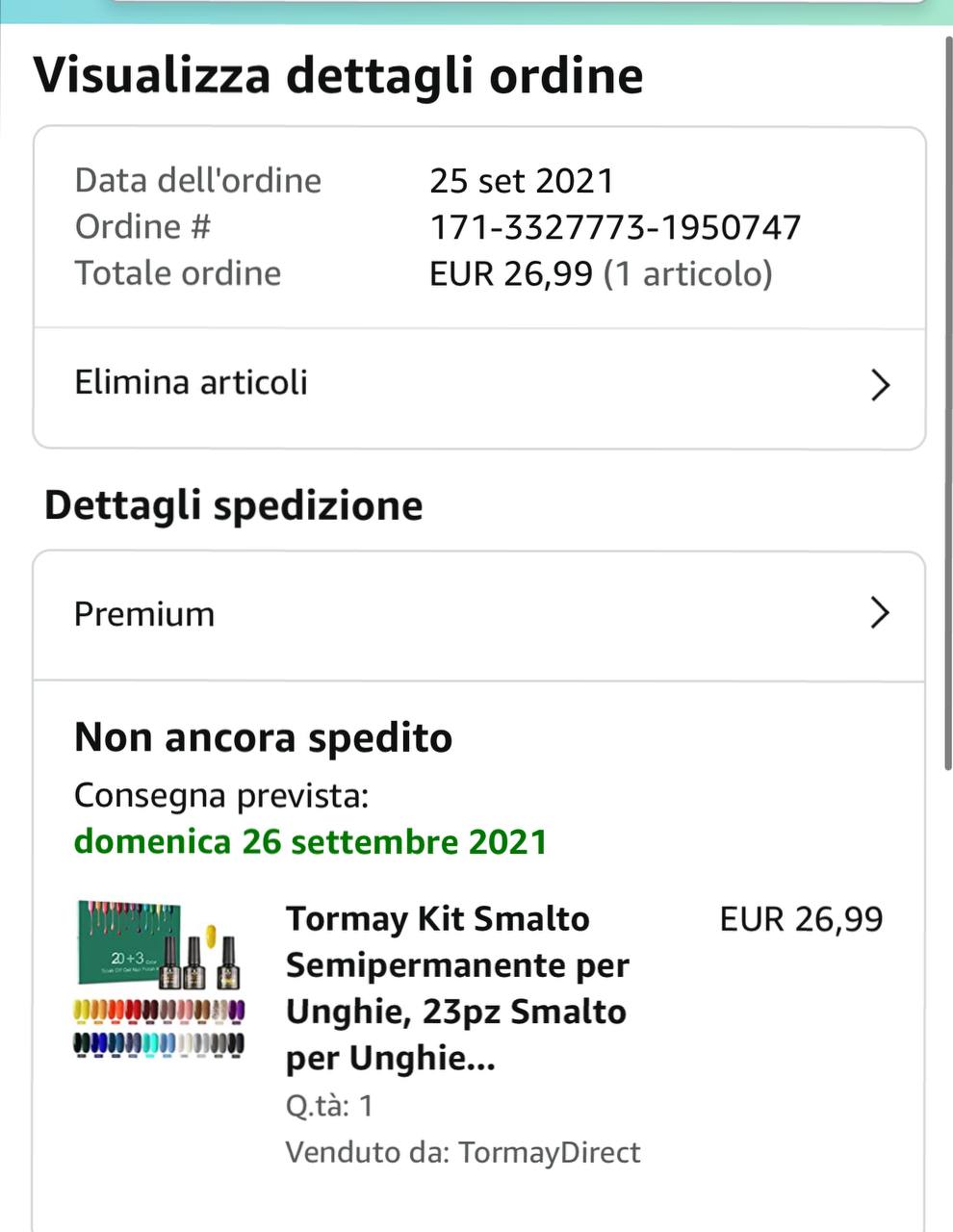
Task: Click the order number 171-3327773-1950747
Action: point(614,227)
